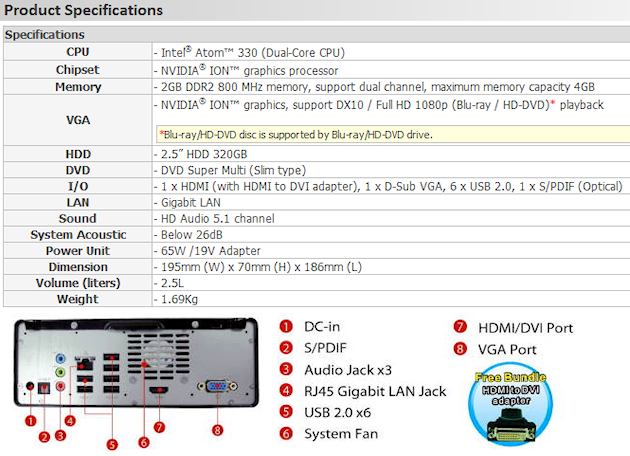
Task: Click the DVD row label
Action: pos(78,170)
